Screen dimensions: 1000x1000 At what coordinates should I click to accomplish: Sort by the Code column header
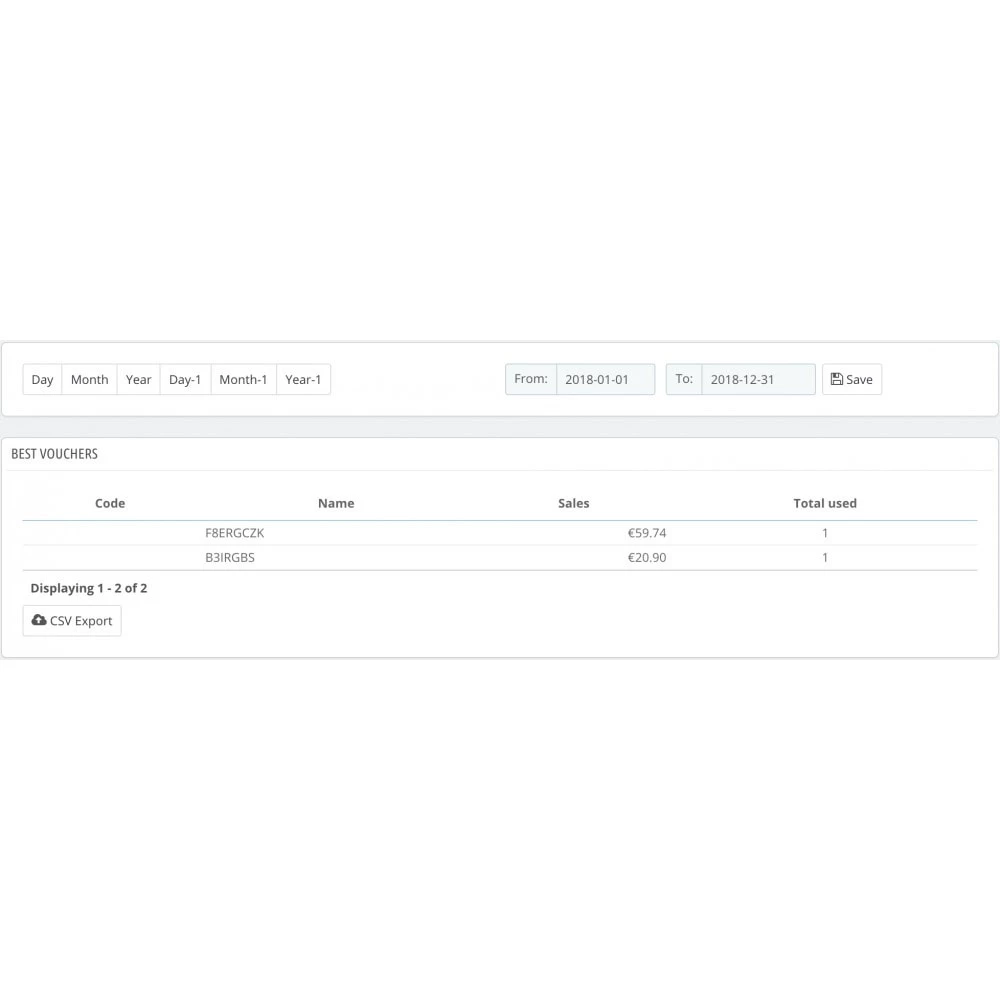pyautogui.click(x=110, y=503)
